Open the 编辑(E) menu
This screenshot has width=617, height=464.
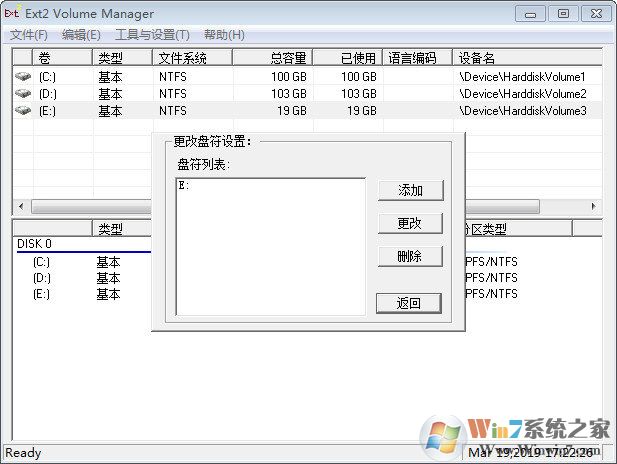click(x=81, y=35)
